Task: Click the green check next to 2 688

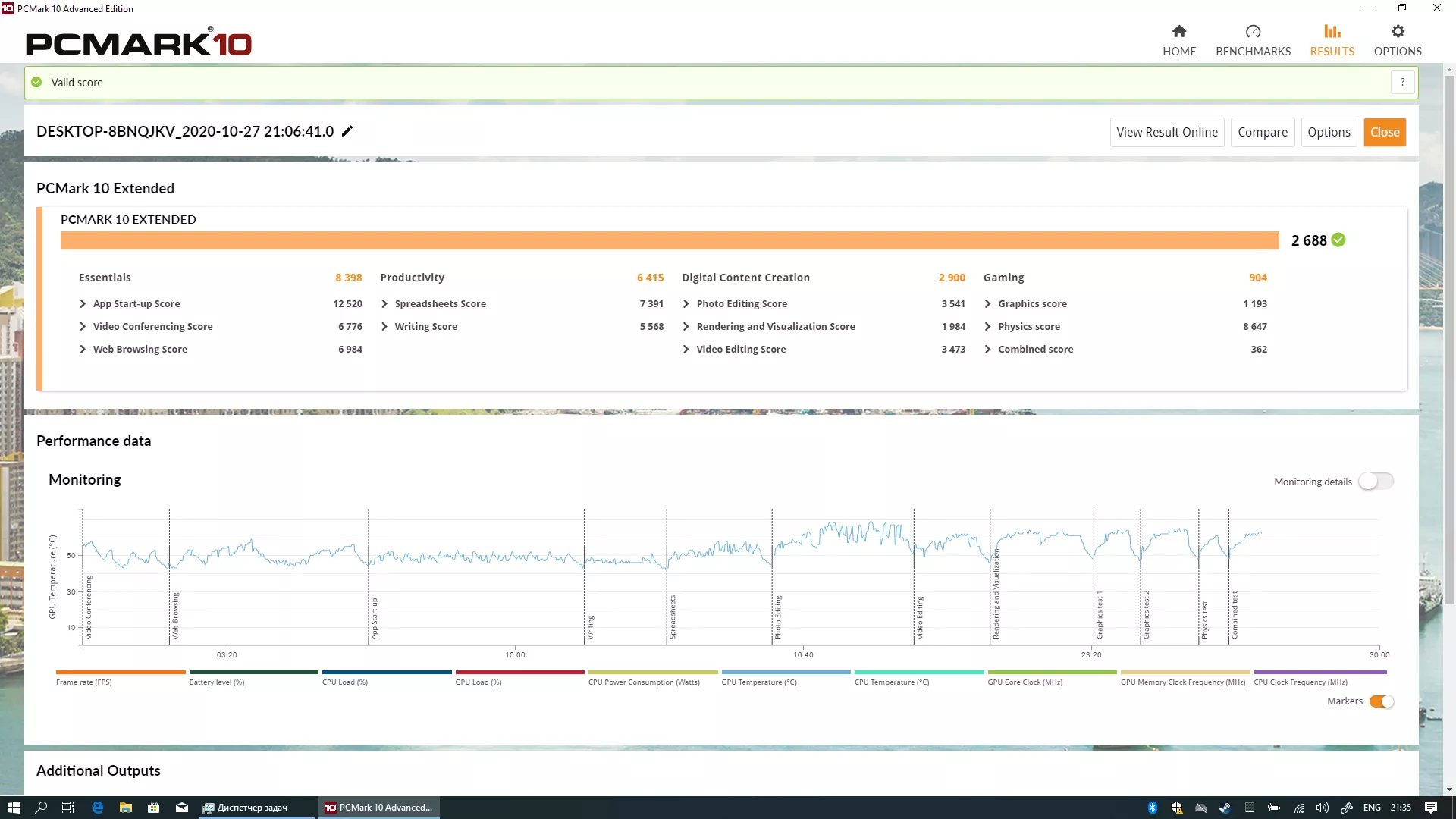Action: coord(1338,240)
